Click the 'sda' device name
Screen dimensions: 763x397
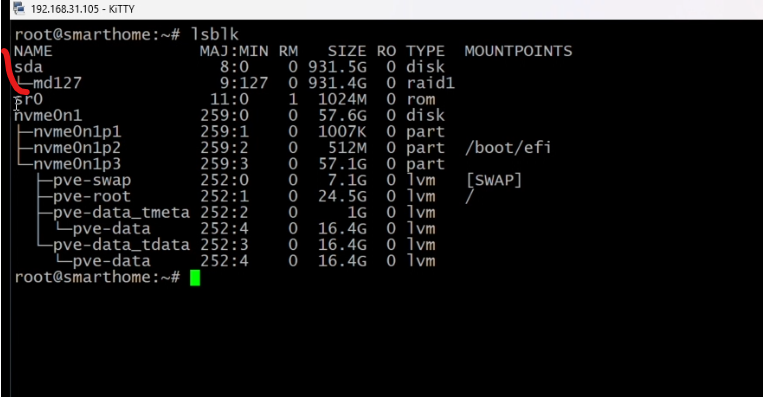coord(28,67)
